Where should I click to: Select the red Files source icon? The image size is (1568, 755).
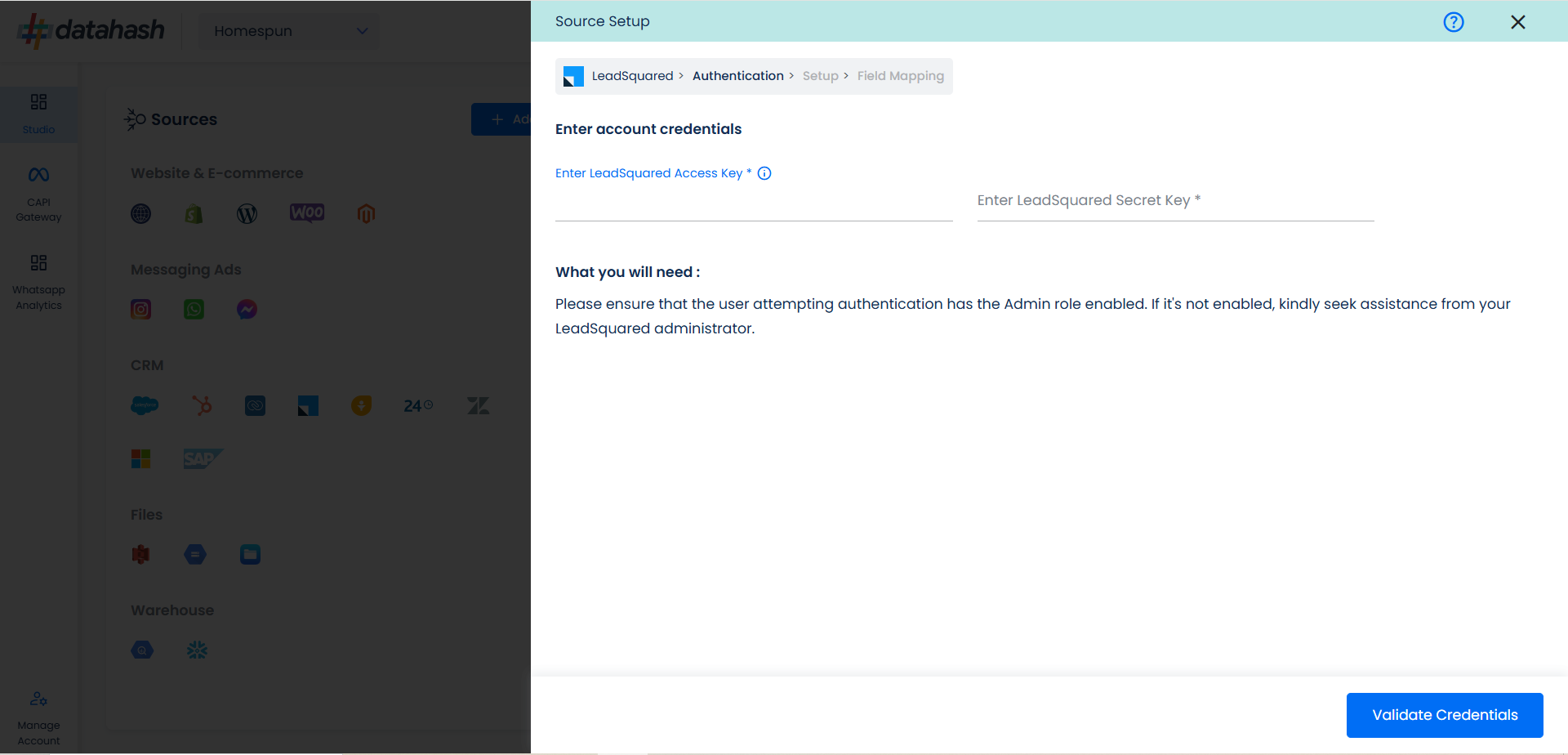click(x=141, y=555)
